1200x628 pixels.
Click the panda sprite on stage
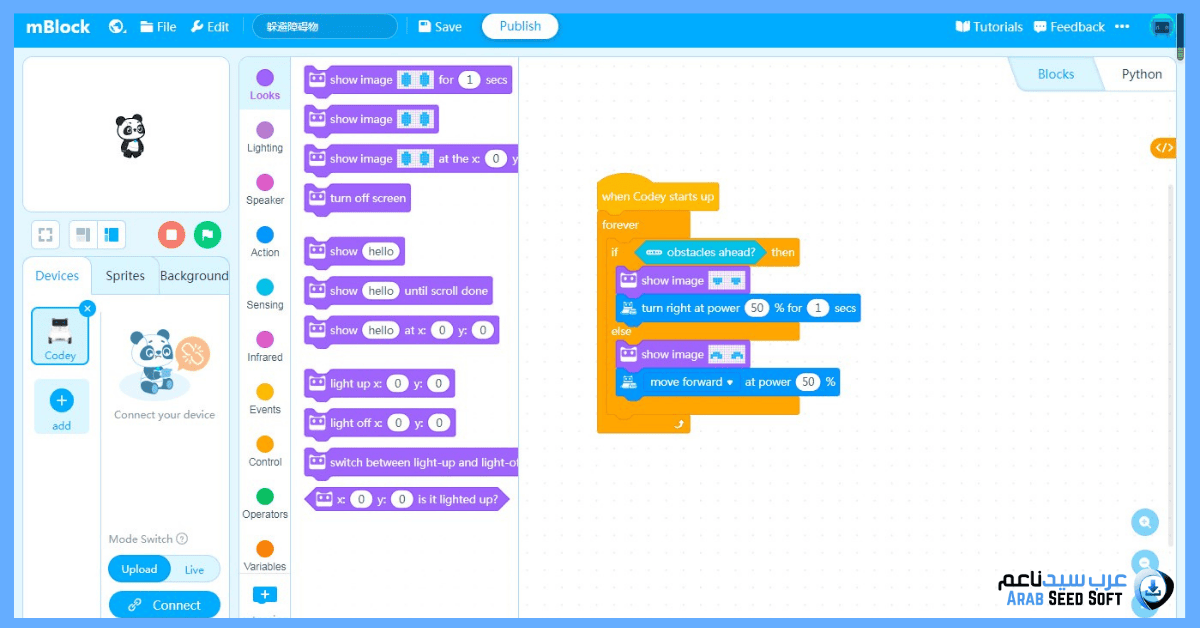click(131, 136)
